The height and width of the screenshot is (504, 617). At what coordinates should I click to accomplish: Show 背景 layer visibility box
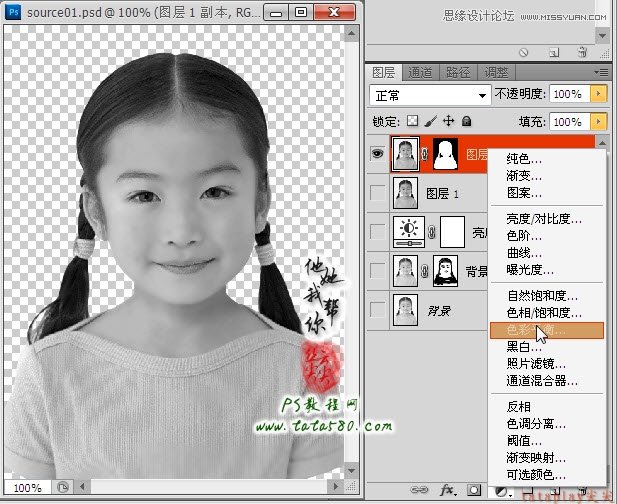tap(378, 310)
